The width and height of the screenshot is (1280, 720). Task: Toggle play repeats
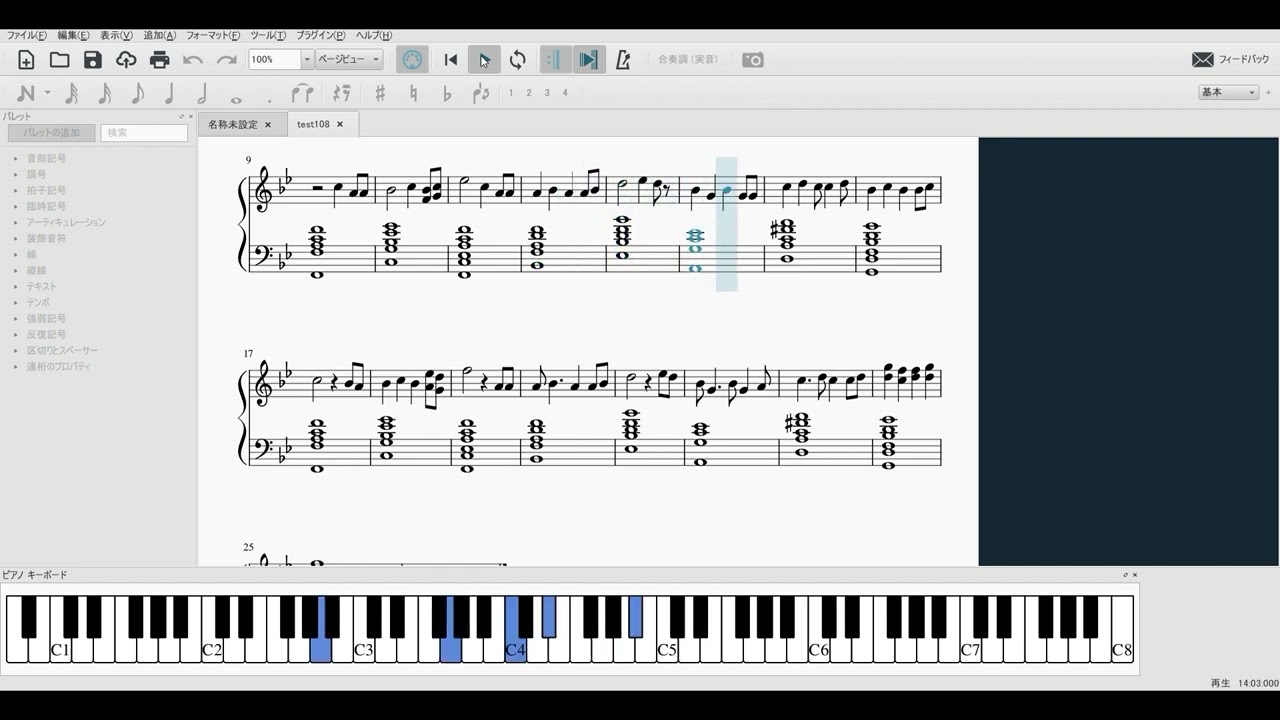(x=554, y=60)
